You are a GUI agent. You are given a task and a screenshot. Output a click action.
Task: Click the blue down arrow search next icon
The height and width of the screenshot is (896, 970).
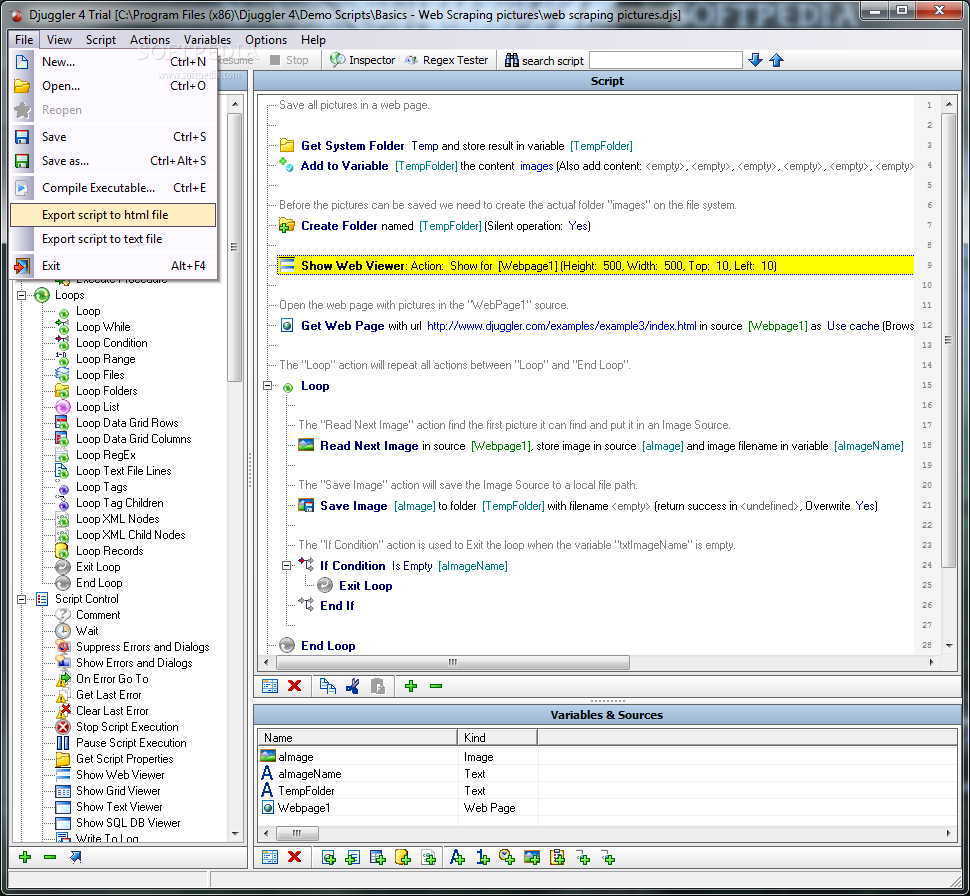coord(755,60)
